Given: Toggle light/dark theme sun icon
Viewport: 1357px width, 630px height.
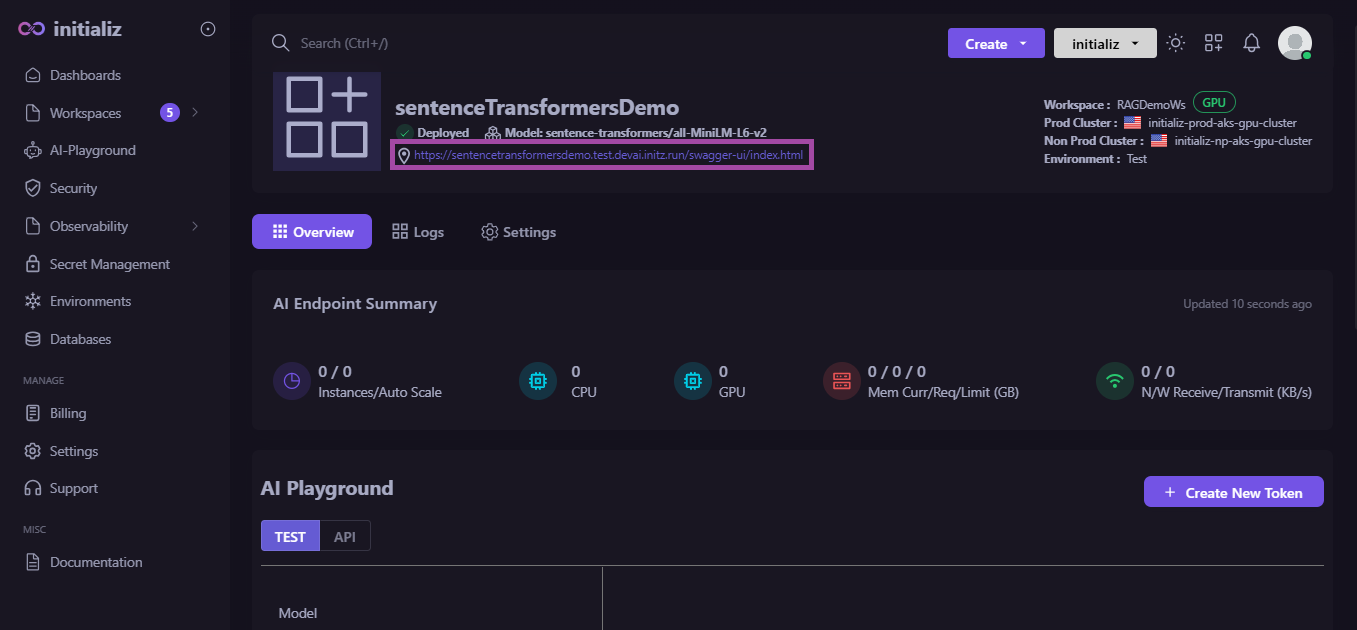Looking at the screenshot, I should [1176, 43].
